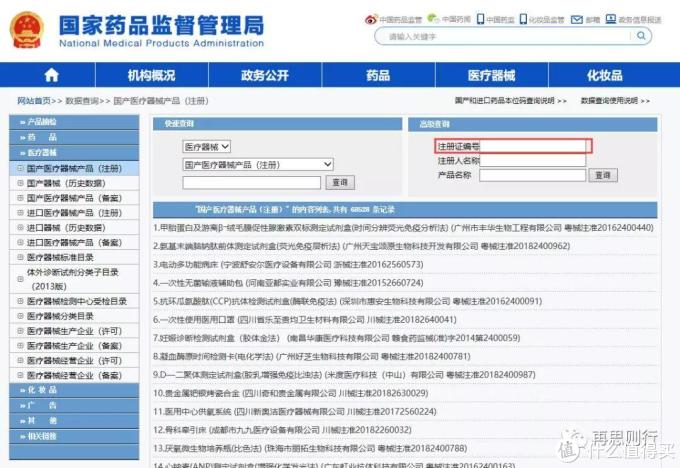
Task: Click 查询 button in advanced search panel
Action: (603, 175)
